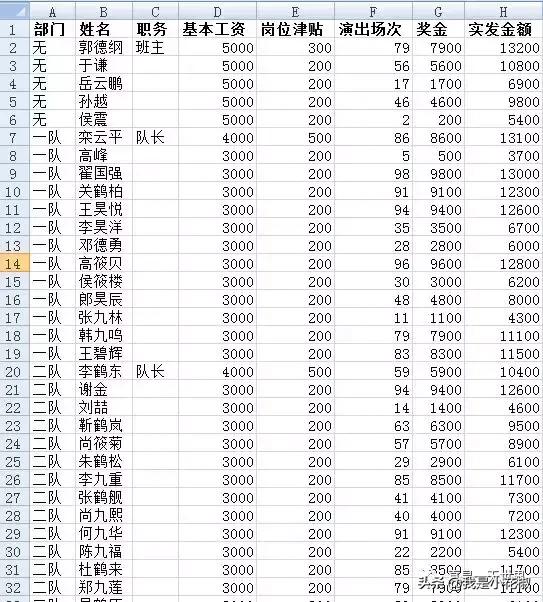
Task: Select the cell containing 郑九莲
Action: (104, 587)
